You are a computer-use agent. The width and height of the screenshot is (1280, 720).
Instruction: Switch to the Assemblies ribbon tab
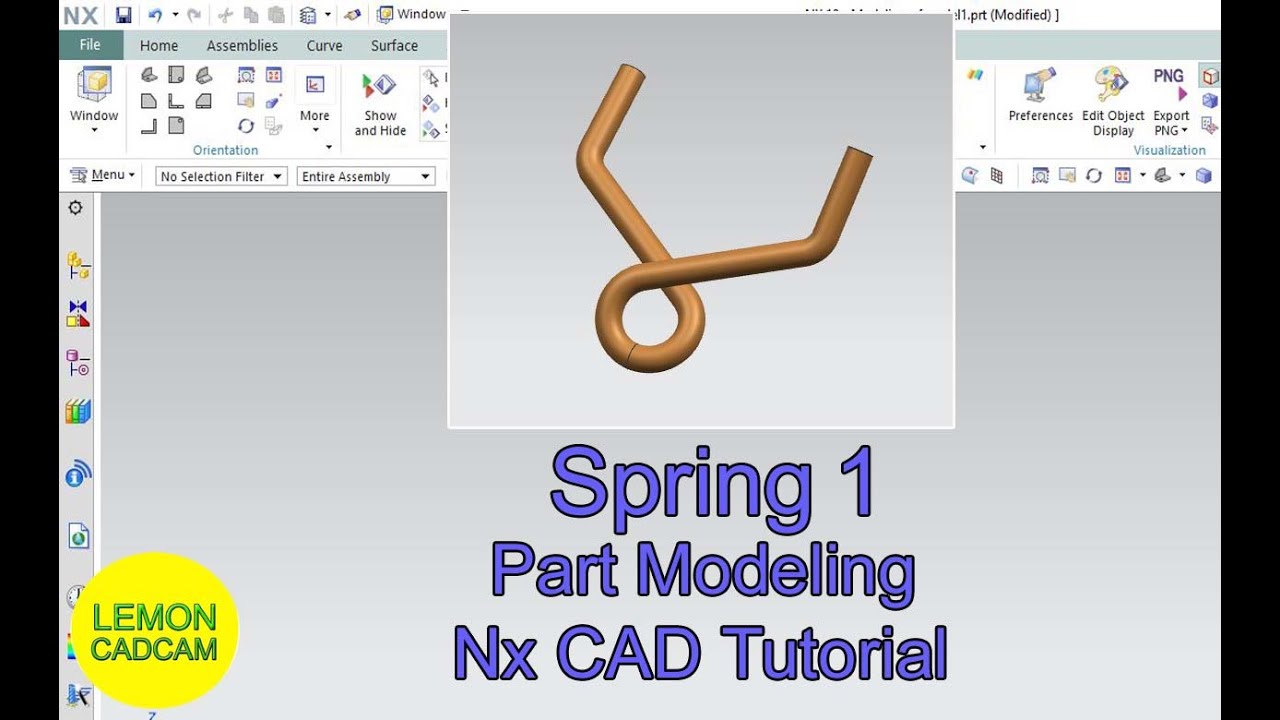coord(242,45)
